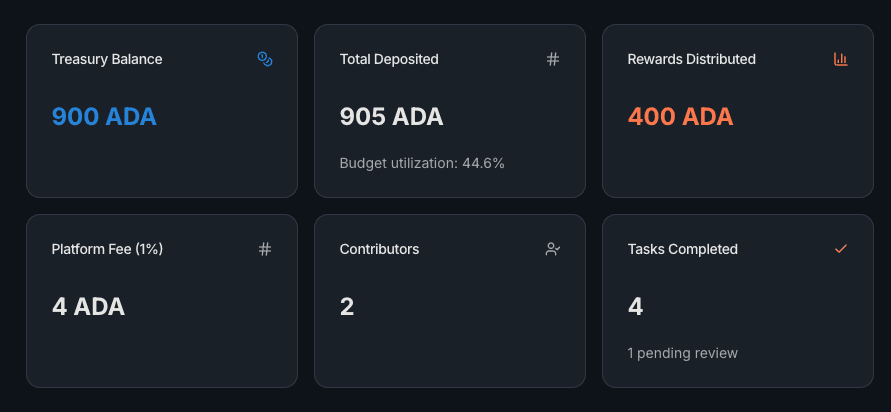Viewport: 891px width, 412px height.
Task: Click the 905 ADA deposited amount
Action: [392, 117]
